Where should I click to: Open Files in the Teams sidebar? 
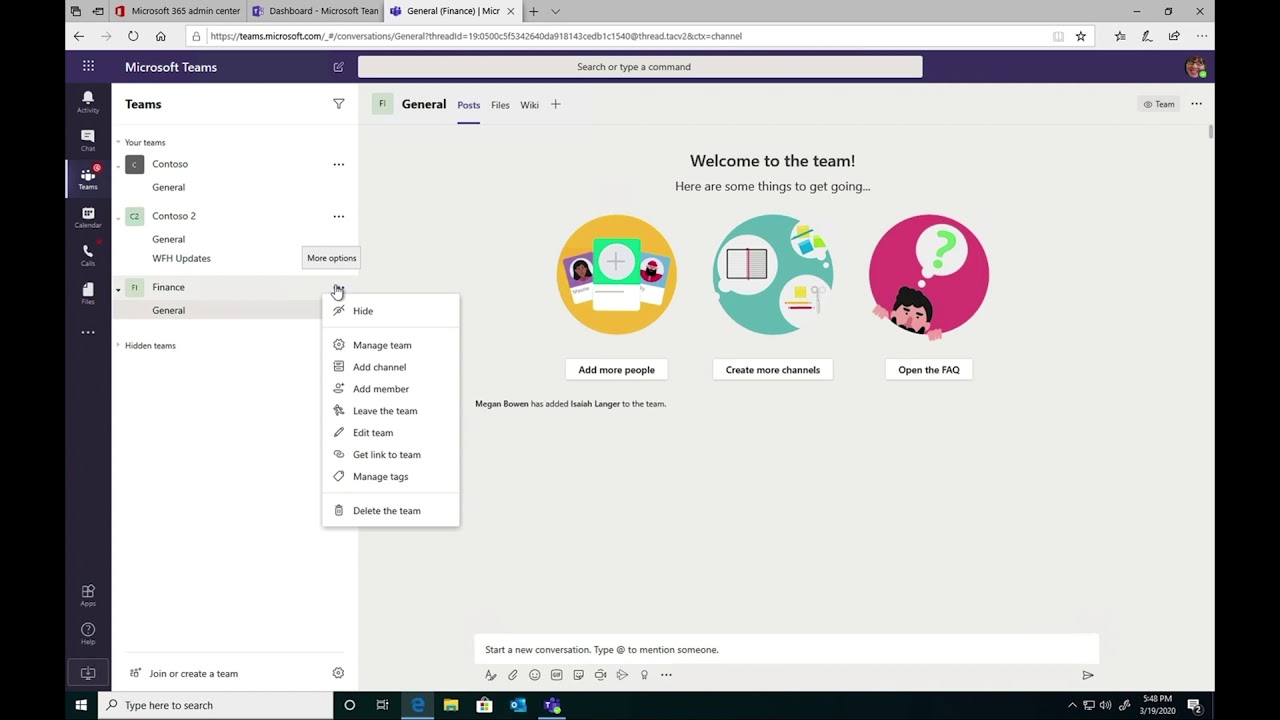point(88,293)
